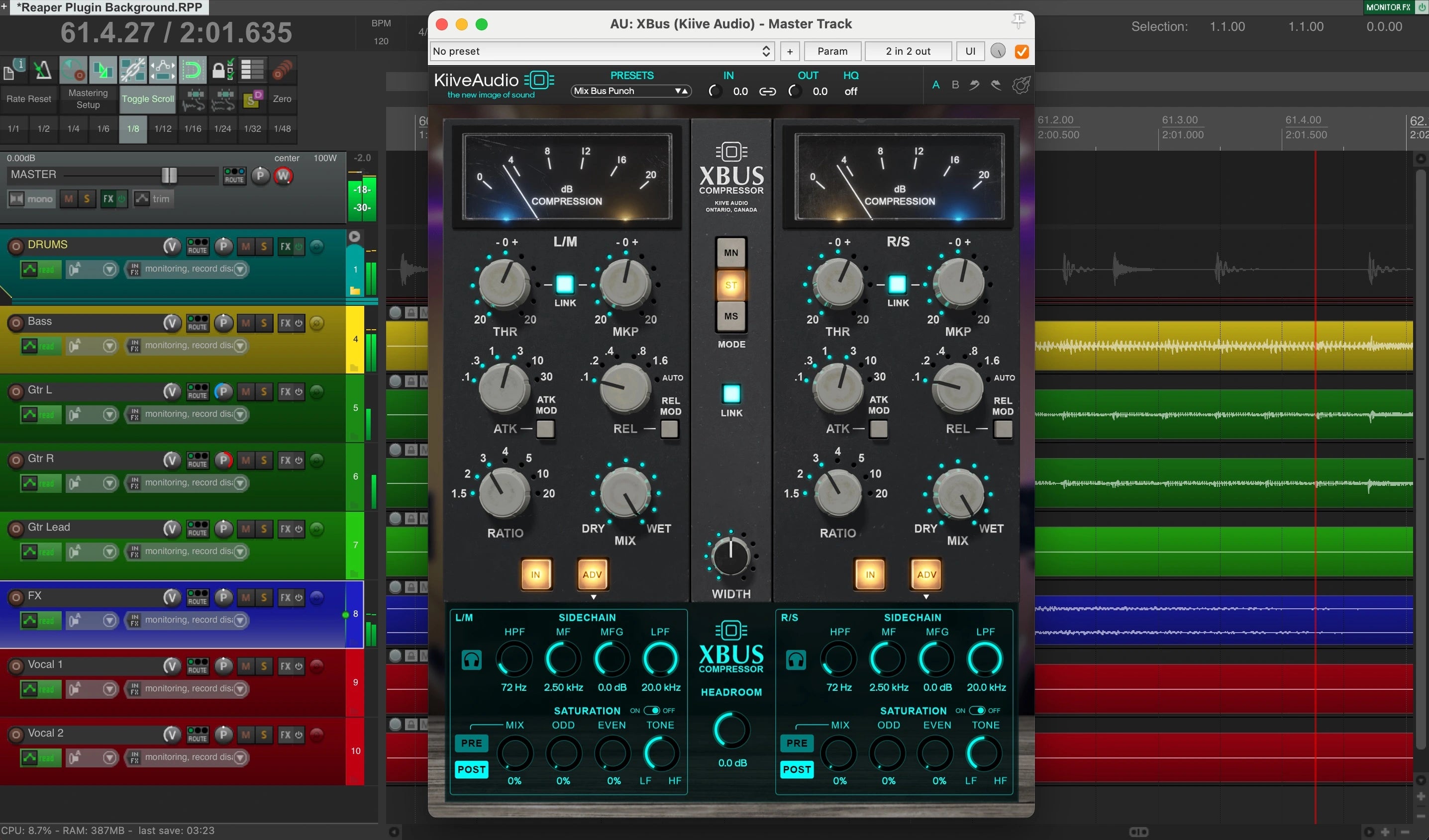
Task: Click the lock settings icon in the toolbar
Action: (x=222, y=69)
